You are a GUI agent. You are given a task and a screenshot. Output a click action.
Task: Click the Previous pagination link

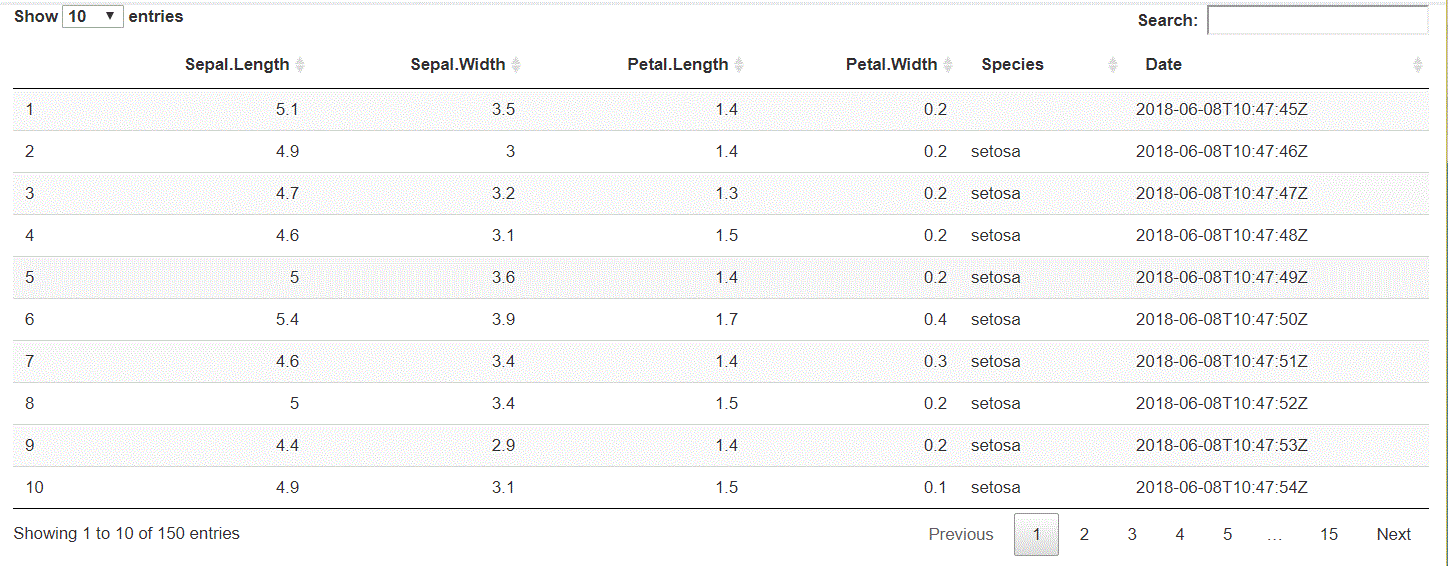tap(961, 535)
